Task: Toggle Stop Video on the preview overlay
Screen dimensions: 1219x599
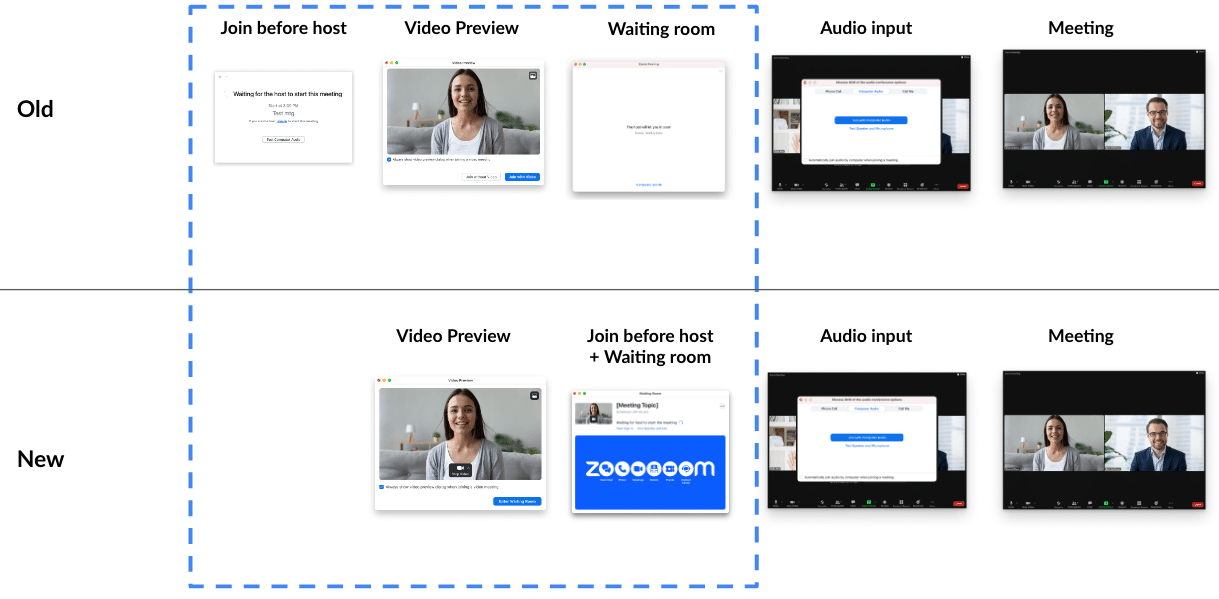Action: 460,469
